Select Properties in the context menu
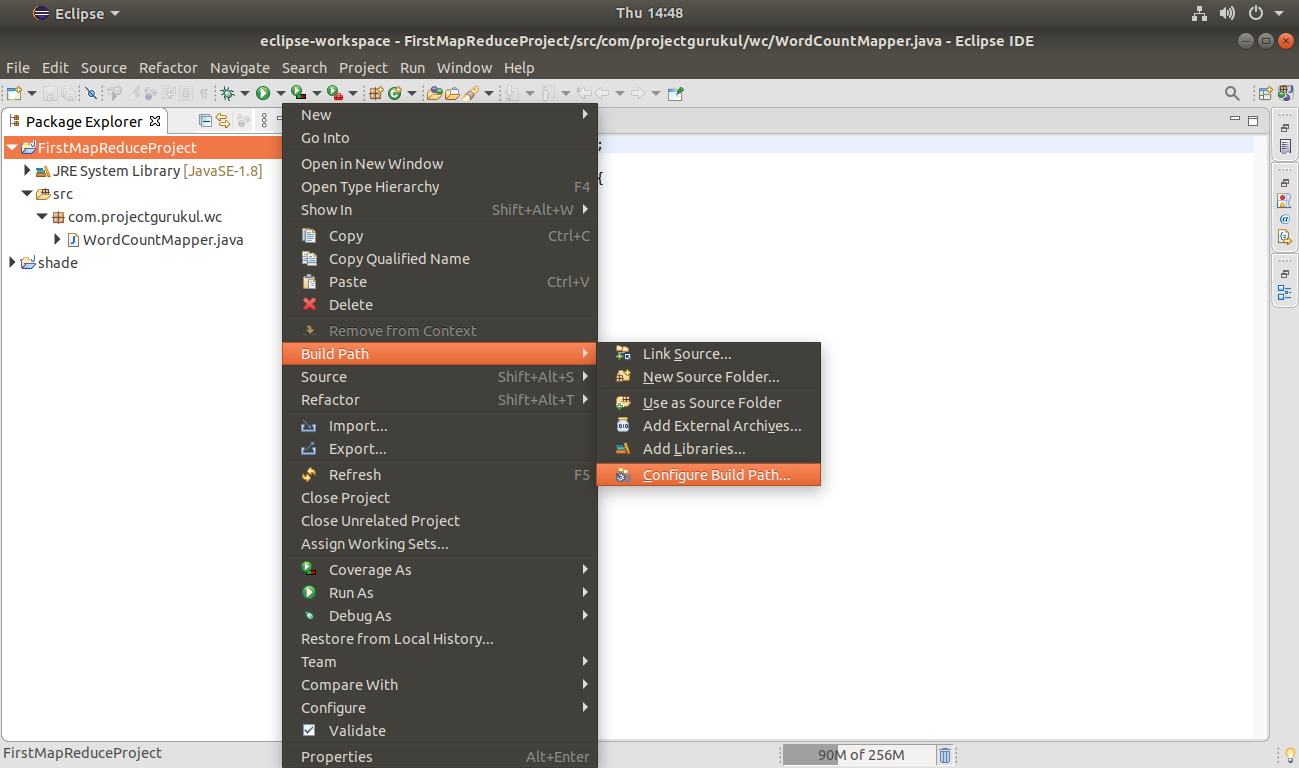The height and width of the screenshot is (768, 1299). pos(440,757)
